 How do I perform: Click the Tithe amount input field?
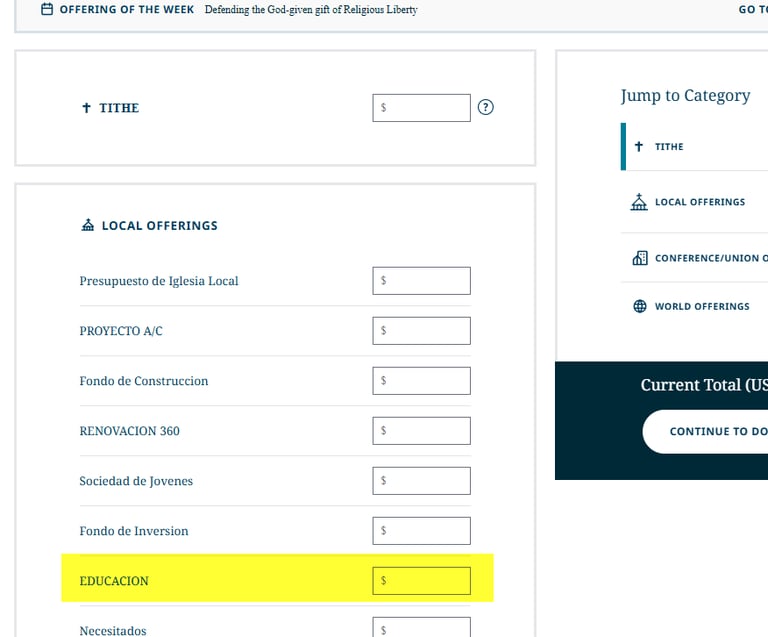pyautogui.click(x=421, y=108)
